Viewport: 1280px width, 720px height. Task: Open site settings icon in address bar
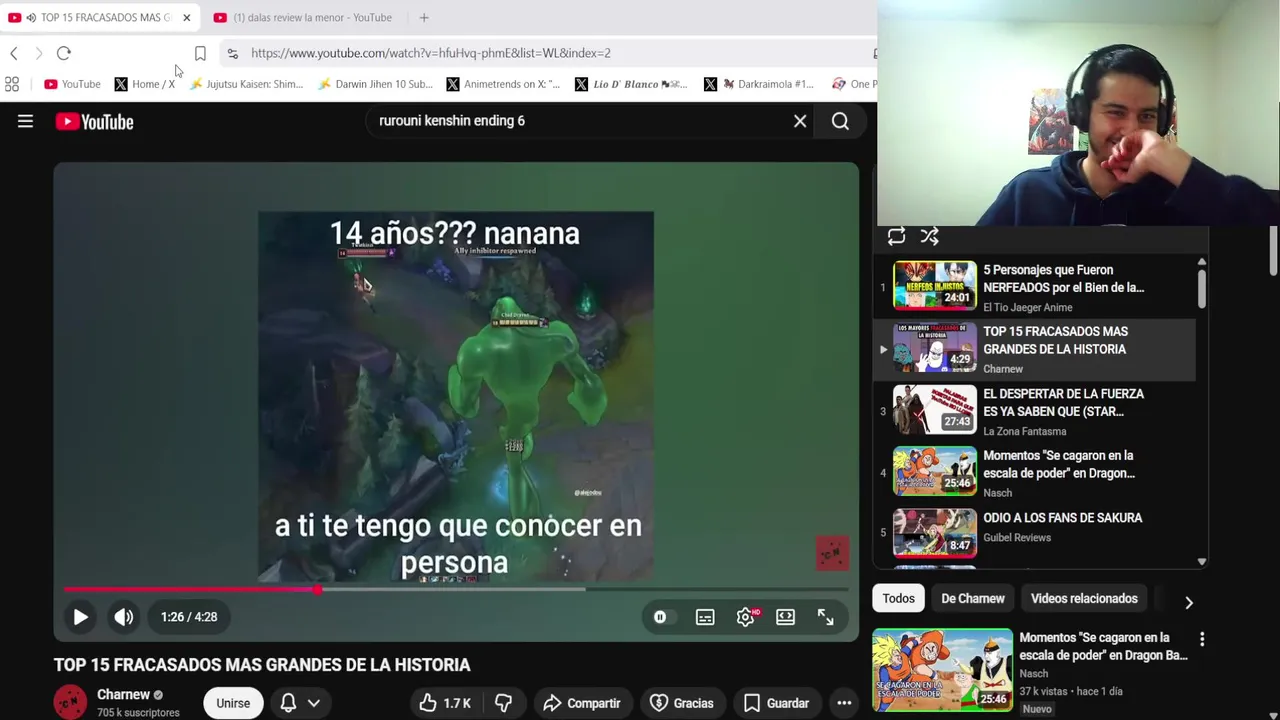pos(232,53)
